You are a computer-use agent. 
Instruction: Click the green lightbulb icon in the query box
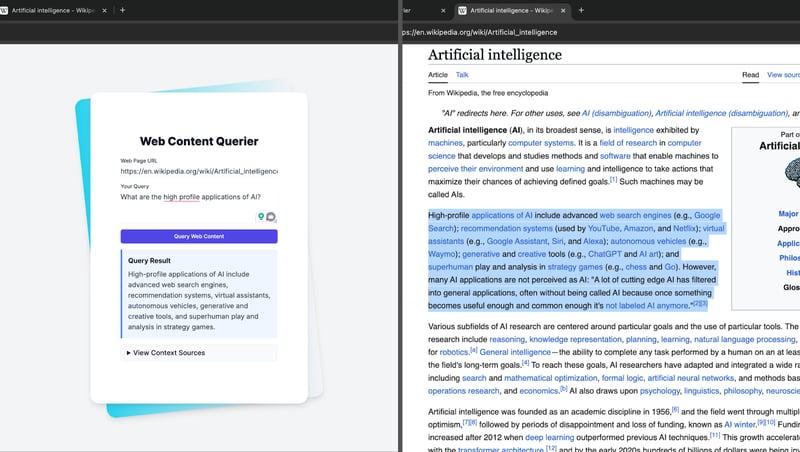(261, 216)
